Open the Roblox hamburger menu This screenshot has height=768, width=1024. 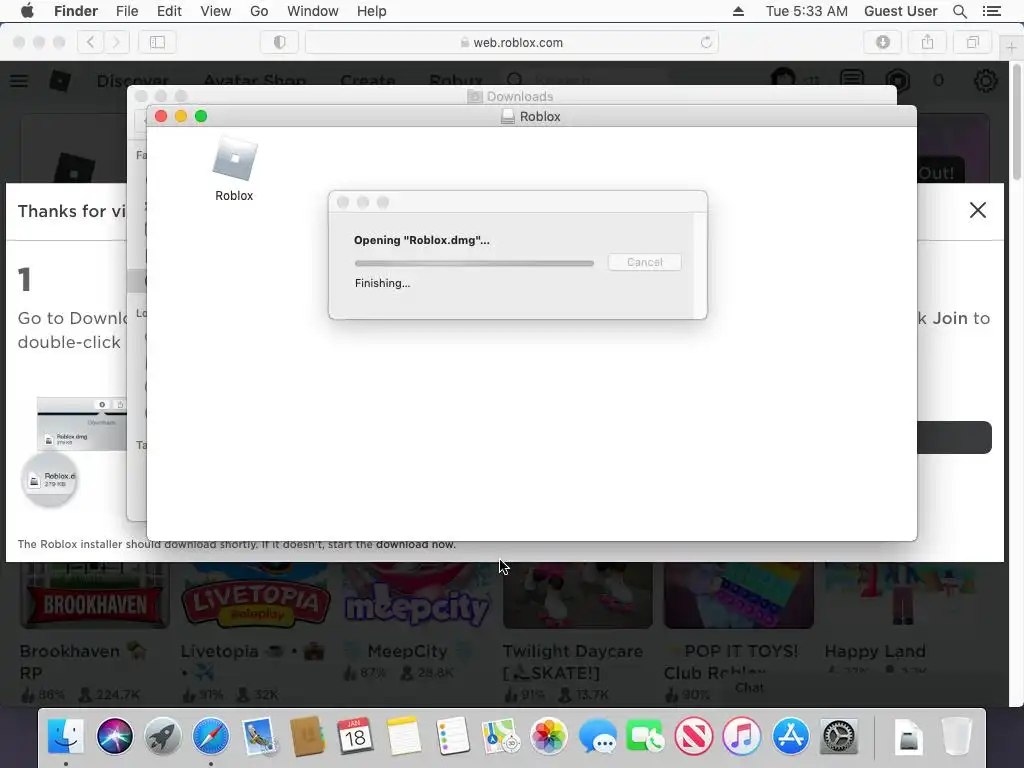[x=19, y=81]
